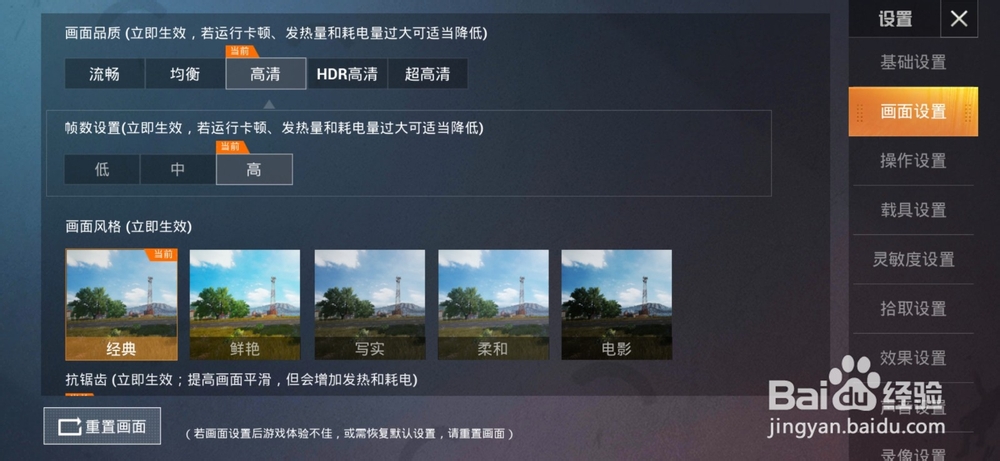Open the 拾取设置 tab
The width and height of the screenshot is (1000, 461).
[913, 309]
